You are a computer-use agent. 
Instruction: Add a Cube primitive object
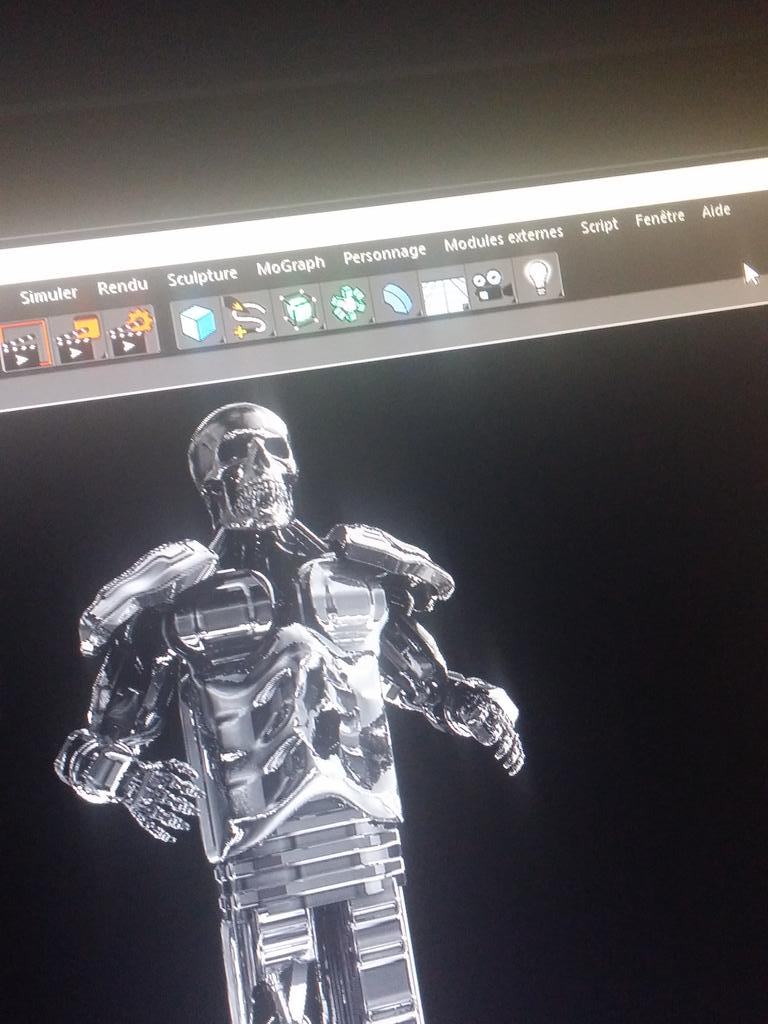point(197,321)
